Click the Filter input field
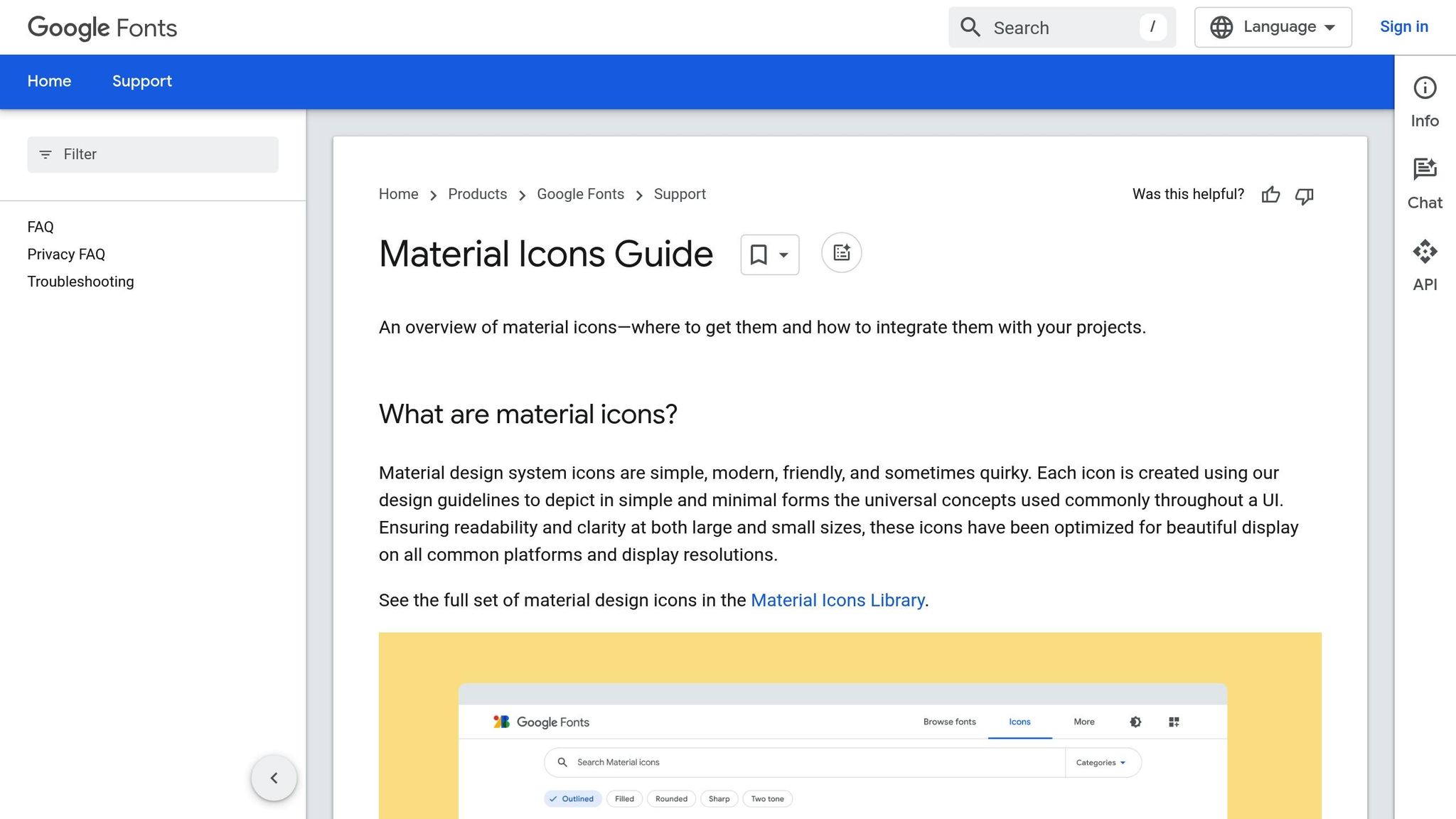The image size is (1456, 819). point(152,154)
